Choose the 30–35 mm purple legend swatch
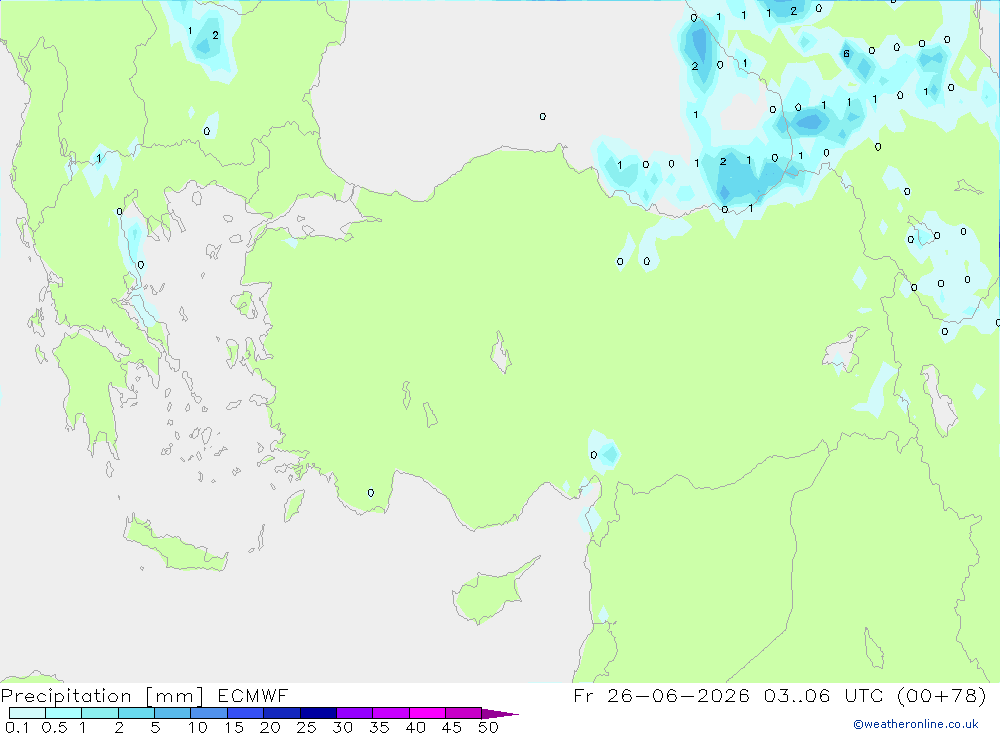 pos(355,713)
